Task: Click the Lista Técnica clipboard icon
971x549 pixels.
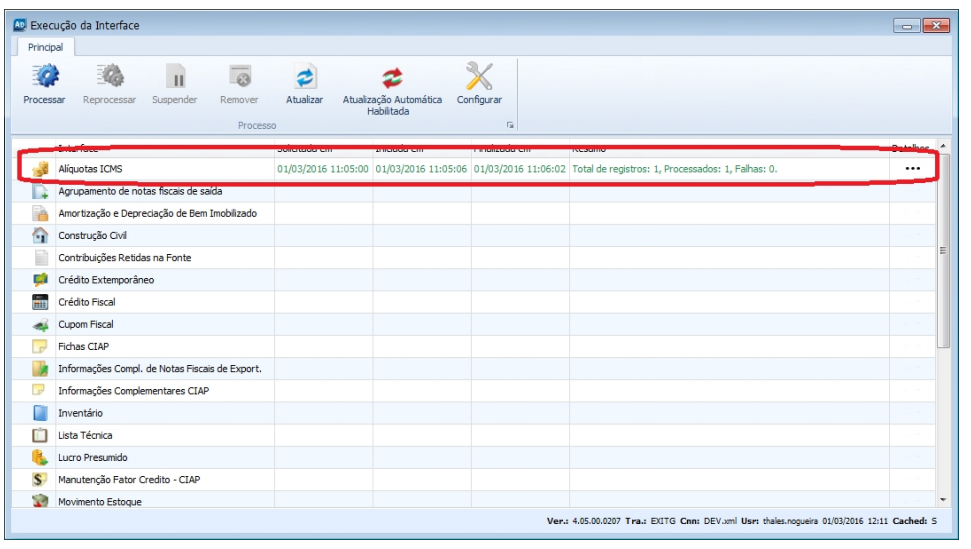Action: click(41, 435)
